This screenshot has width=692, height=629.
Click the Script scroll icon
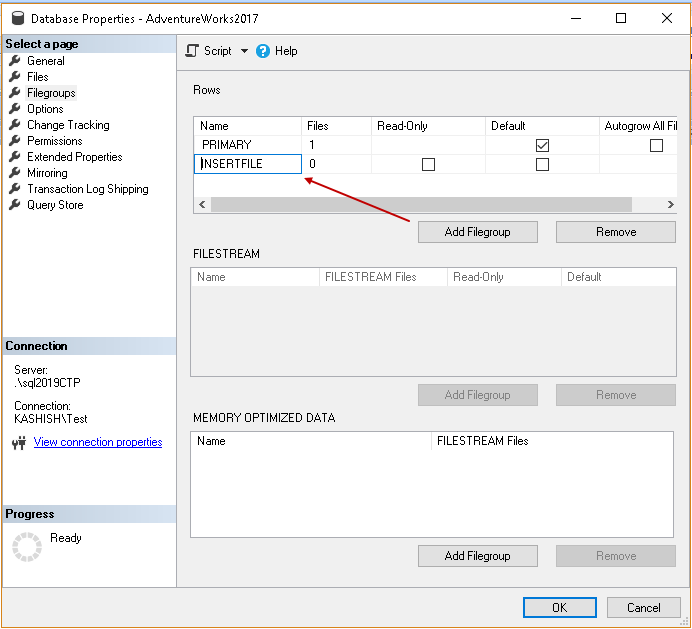[192, 51]
